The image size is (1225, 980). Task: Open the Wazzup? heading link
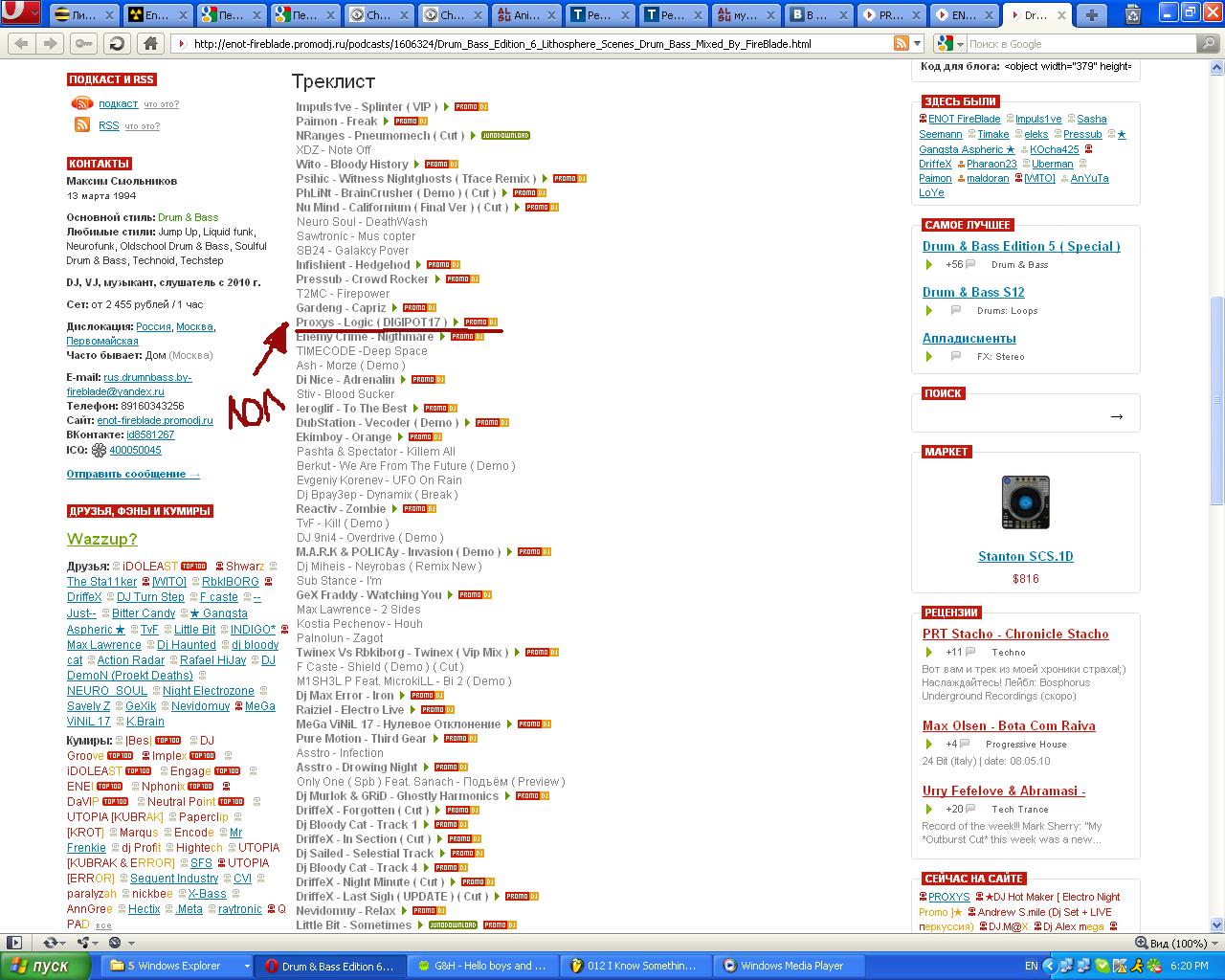pos(102,539)
